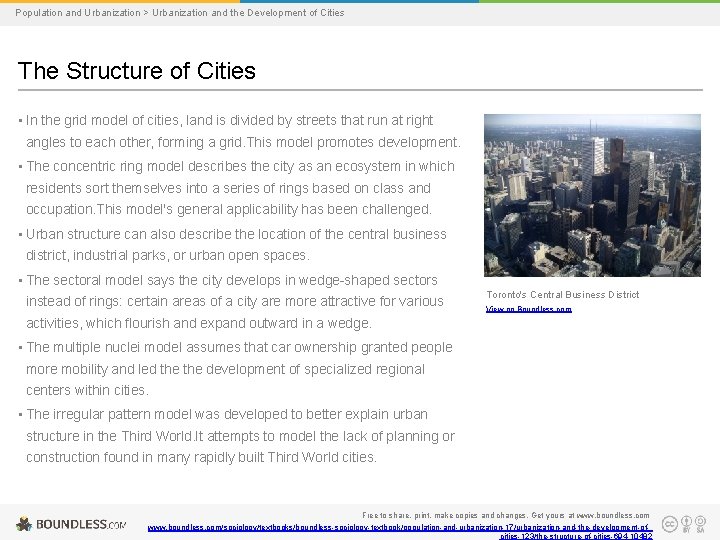This screenshot has height=540, width=720.
Task: Open the 'View on Boundless.com' link
Action: (x=529, y=309)
